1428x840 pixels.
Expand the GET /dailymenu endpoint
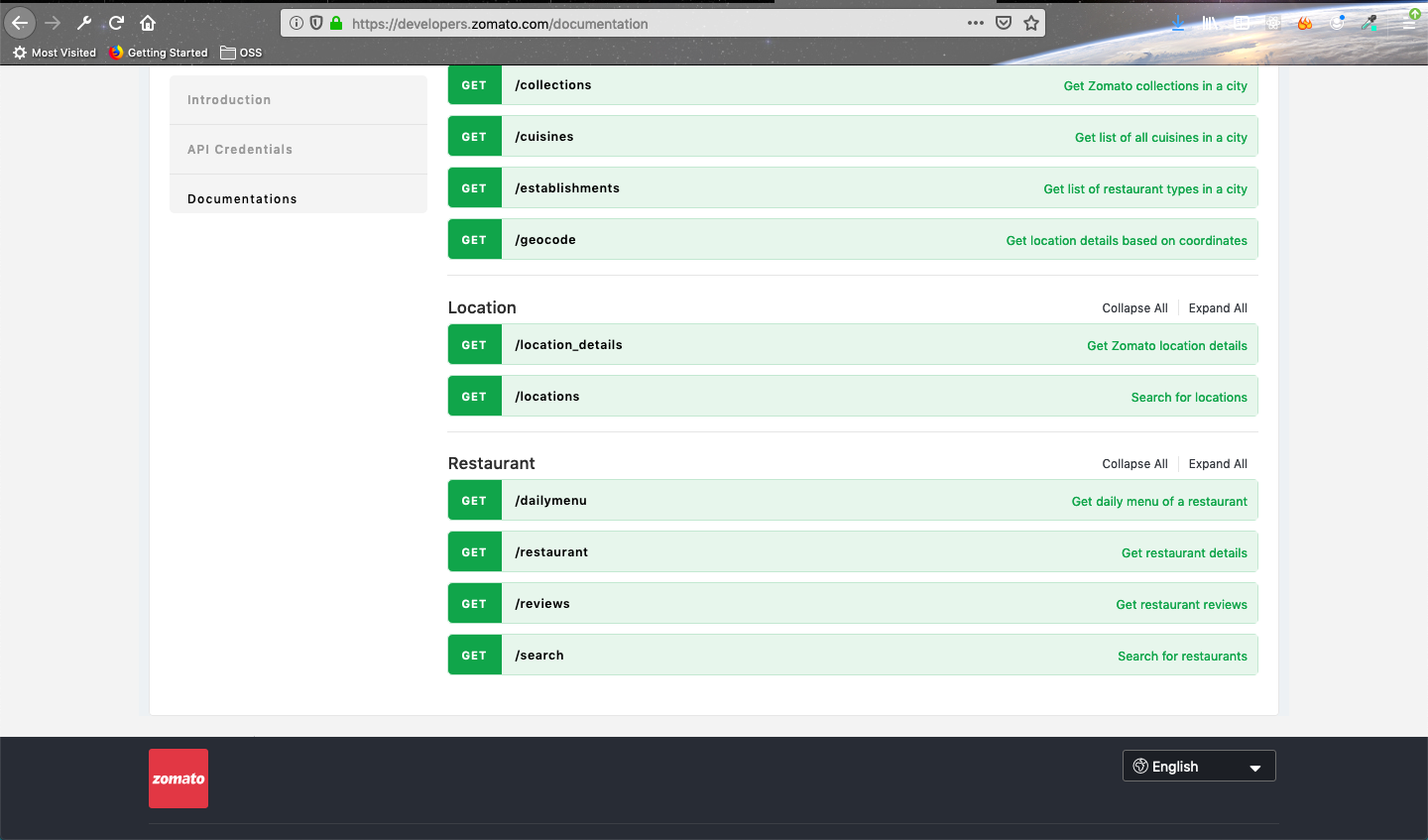pos(853,501)
